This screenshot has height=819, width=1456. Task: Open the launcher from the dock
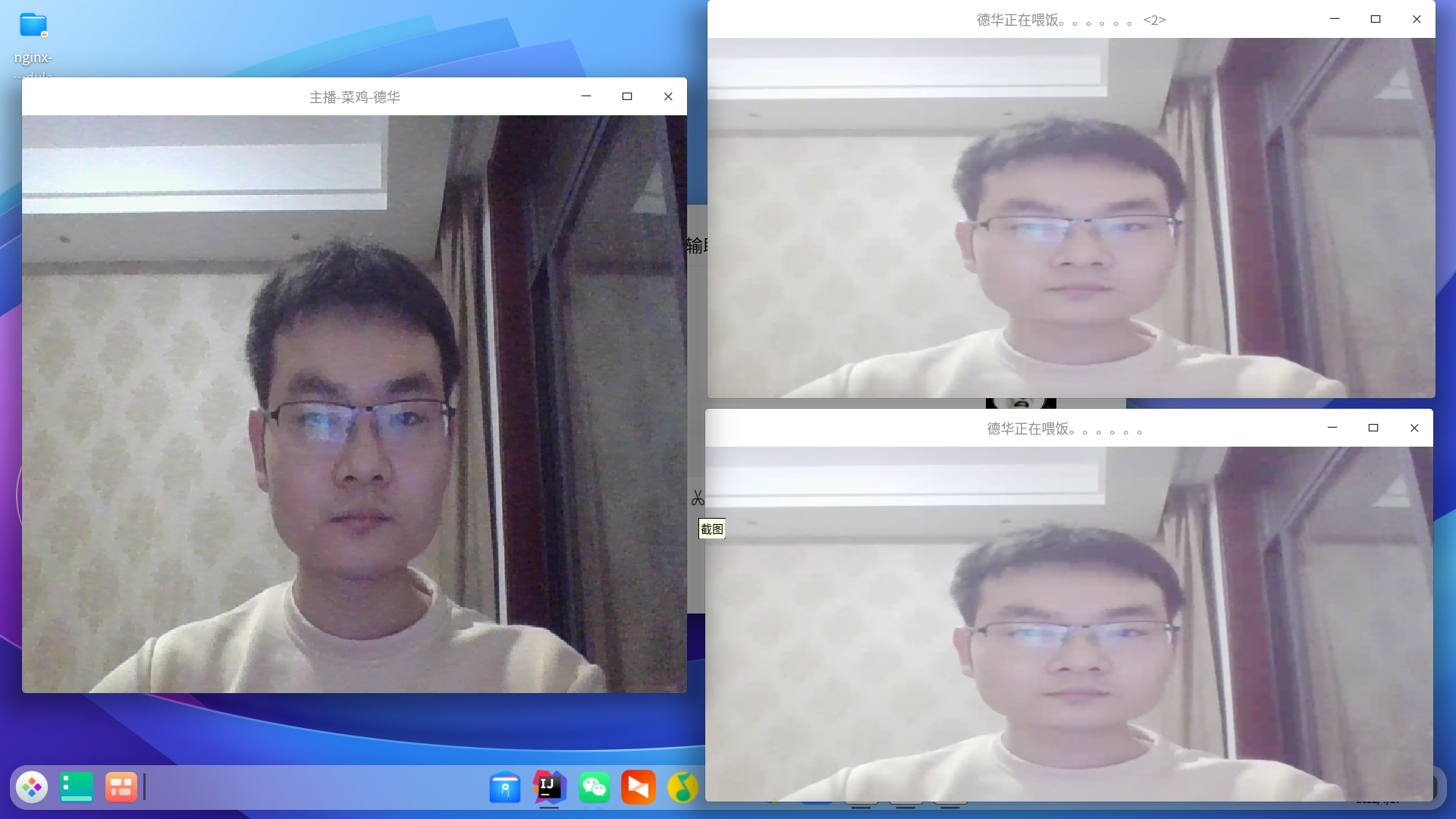pyautogui.click(x=32, y=787)
